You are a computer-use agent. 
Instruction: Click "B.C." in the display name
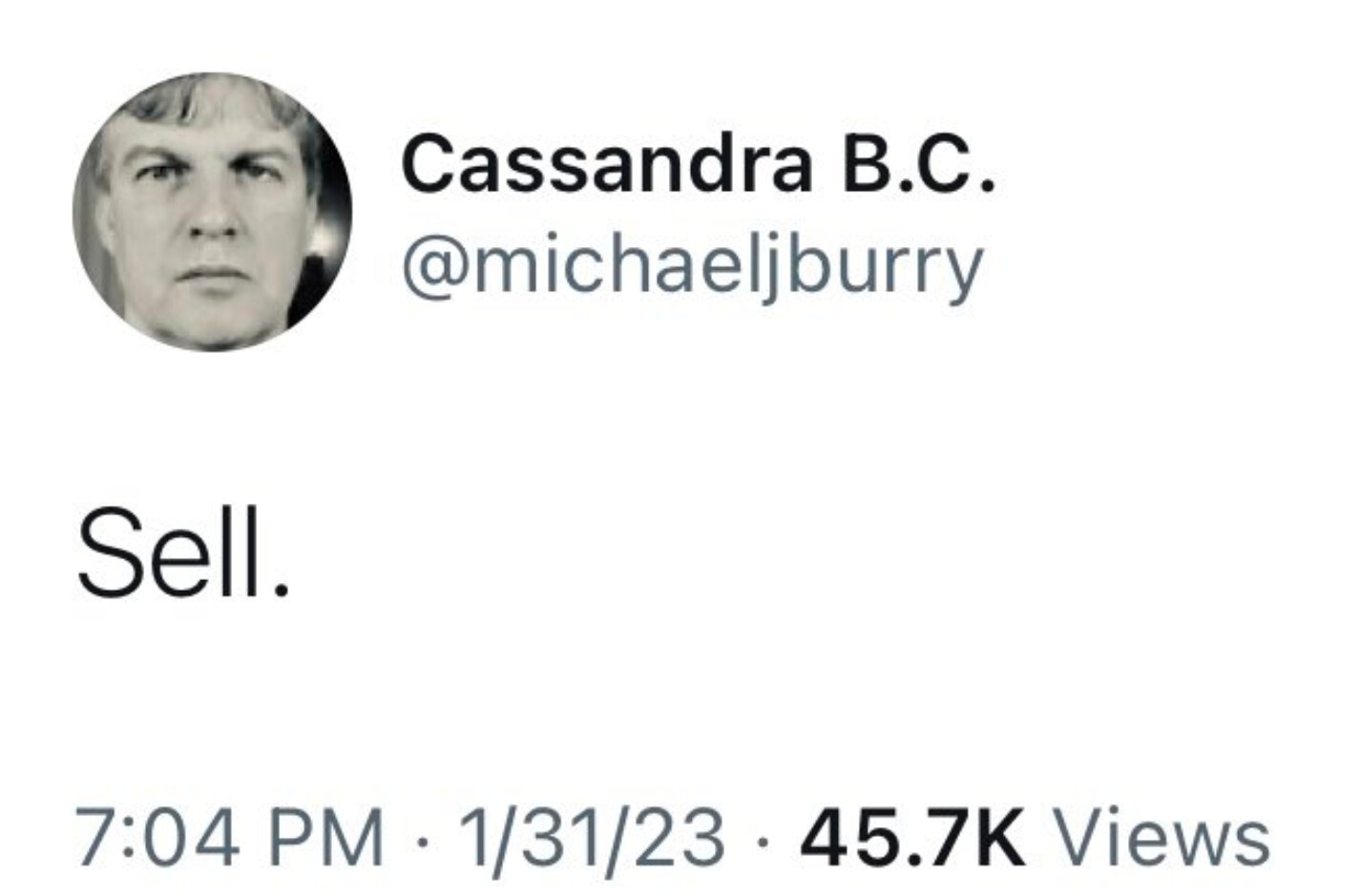[x=916, y=162]
